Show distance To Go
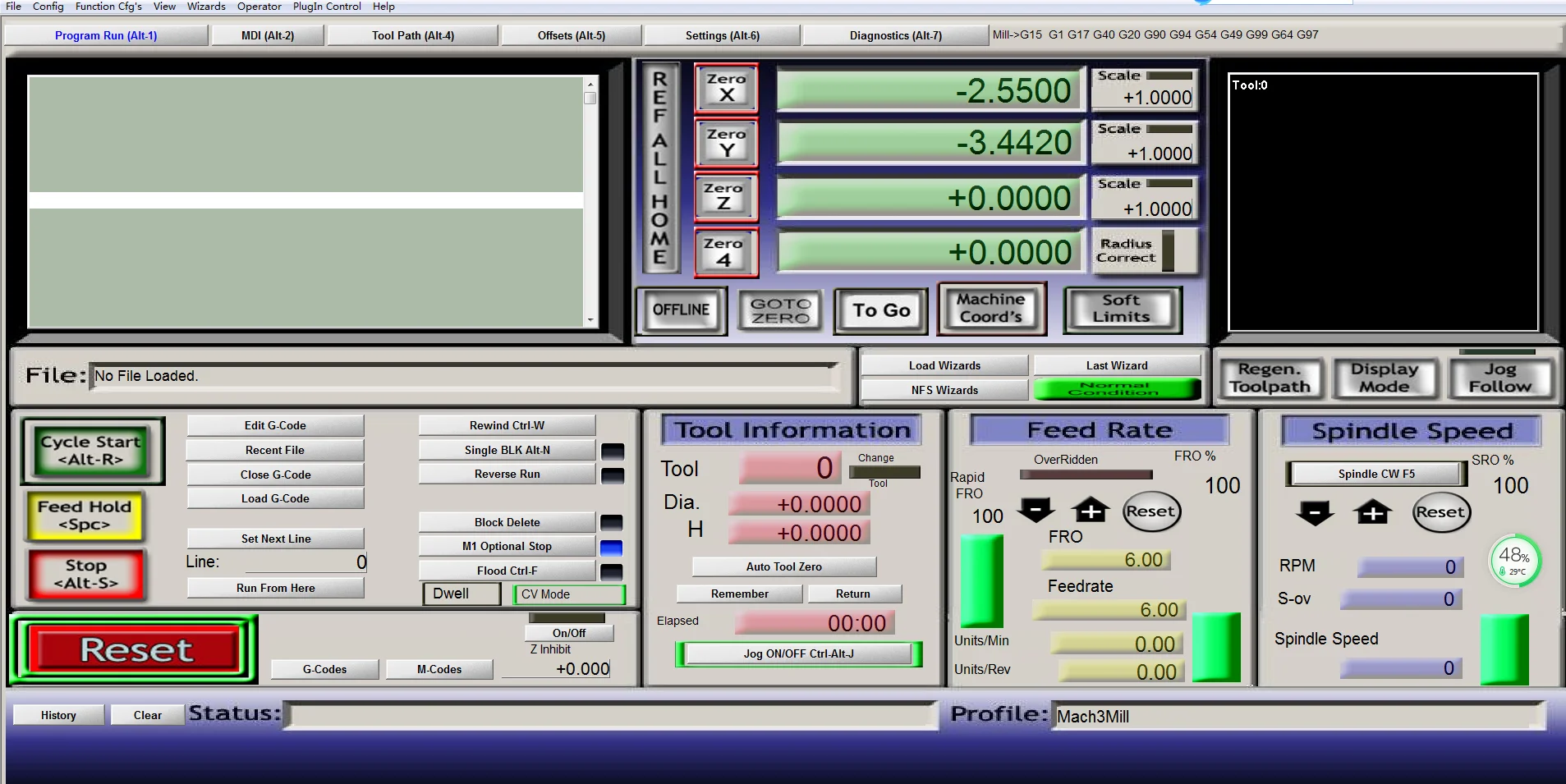The width and height of the screenshot is (1566, 784). (880, 310)
